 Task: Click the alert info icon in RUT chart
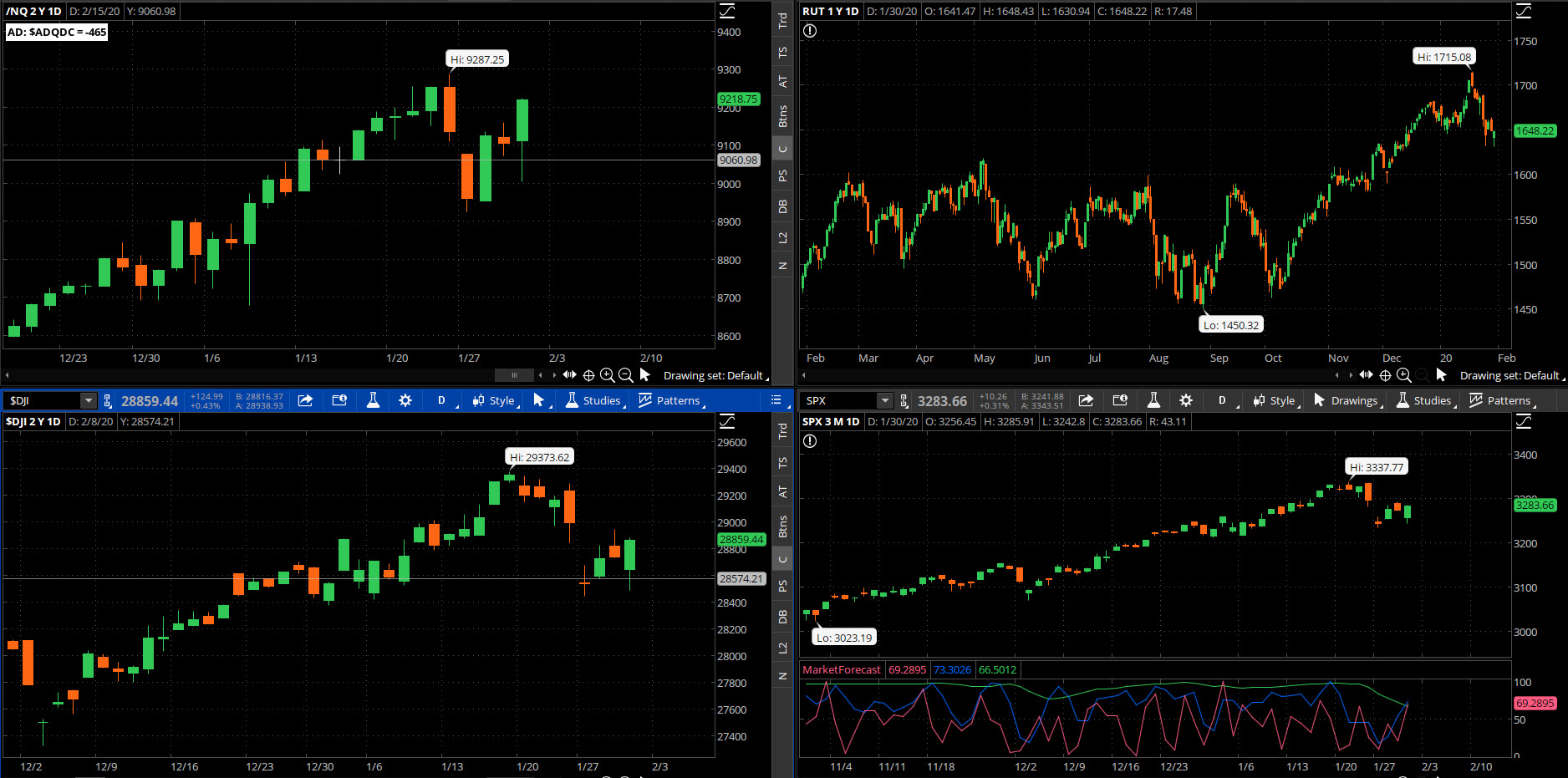[810, 31]
